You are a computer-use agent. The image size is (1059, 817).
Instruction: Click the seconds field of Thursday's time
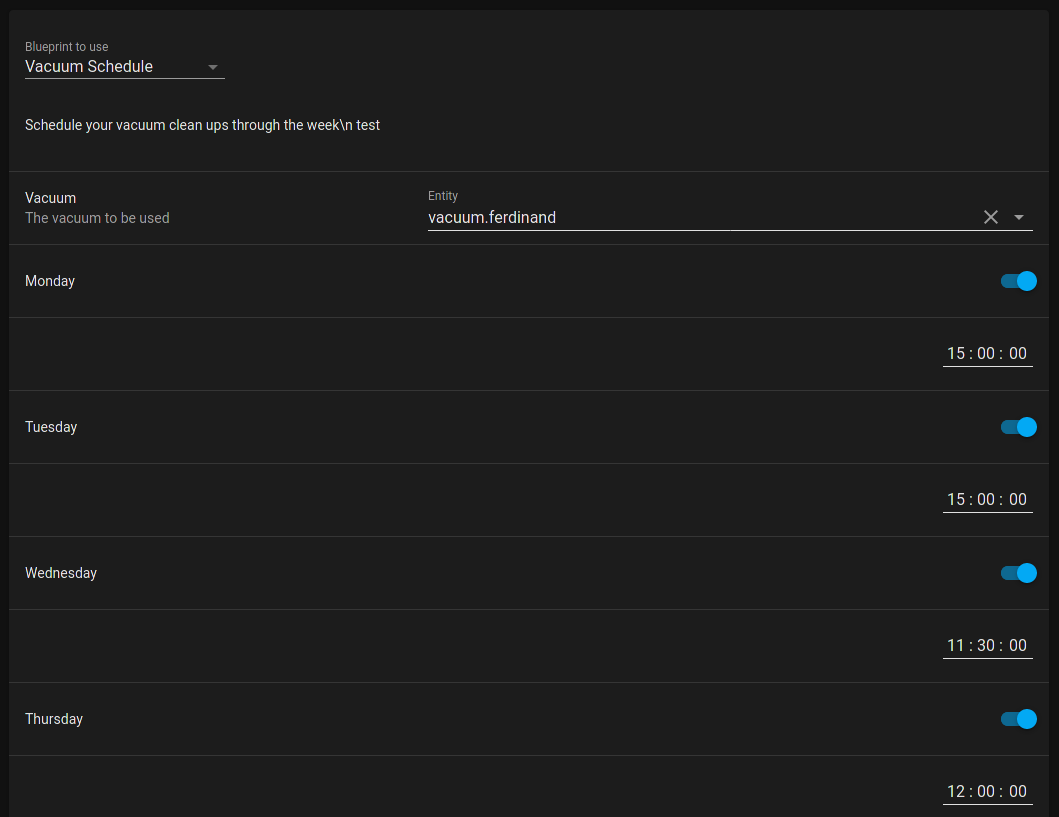pyautogui.click(x=1018, y=791)
